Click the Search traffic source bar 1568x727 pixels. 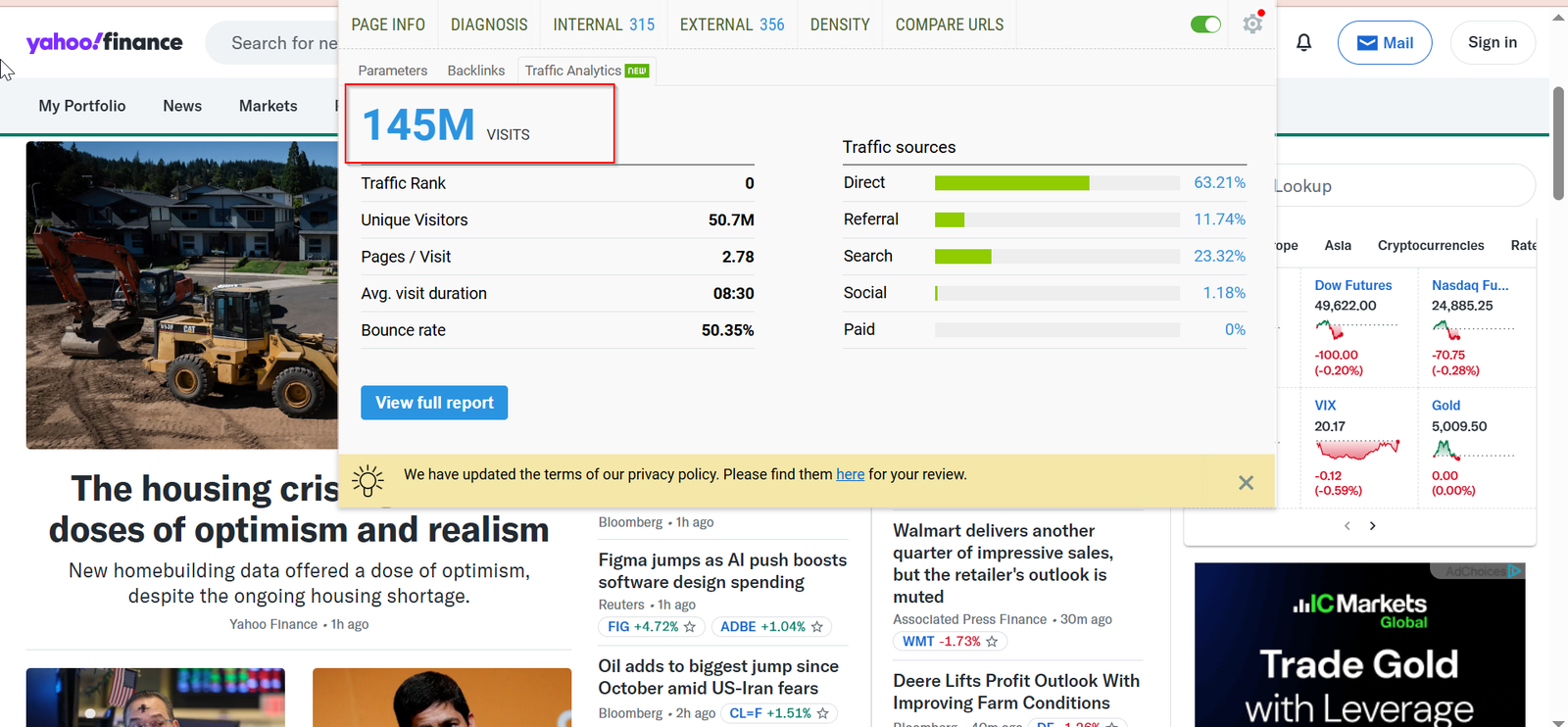click(1056, 257)
